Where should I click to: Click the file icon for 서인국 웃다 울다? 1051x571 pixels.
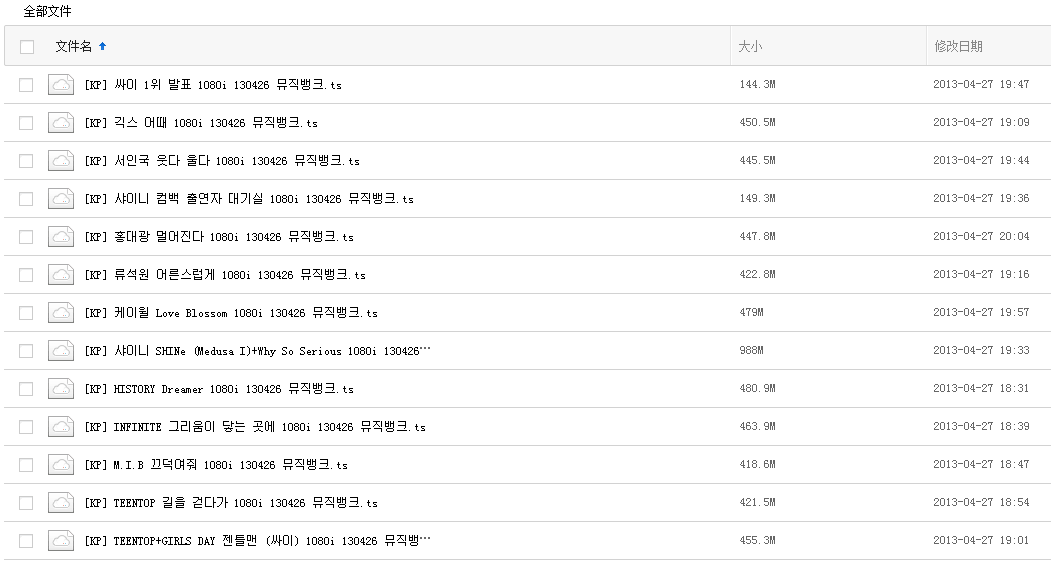coord(62,161)
